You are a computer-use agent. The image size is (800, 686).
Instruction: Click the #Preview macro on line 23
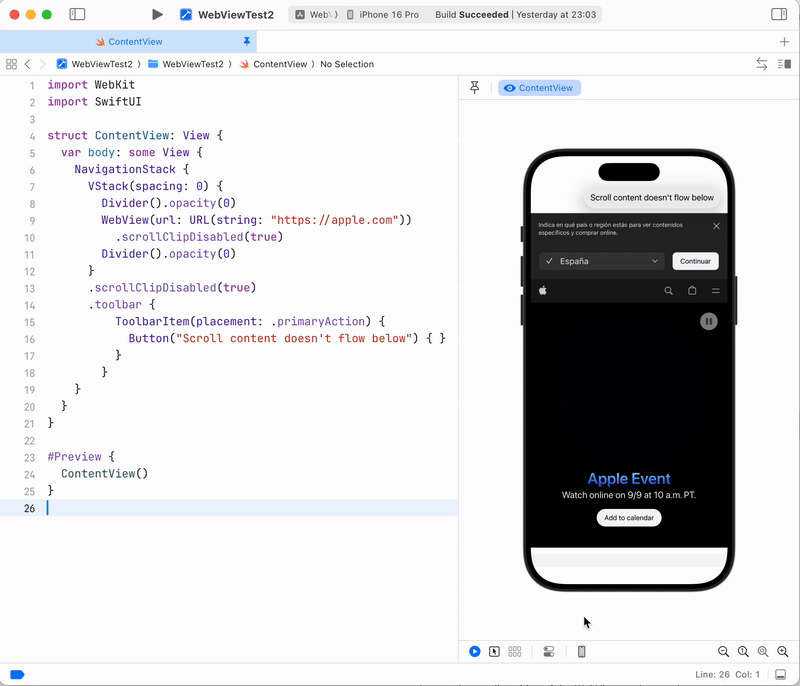click(74, 456)
